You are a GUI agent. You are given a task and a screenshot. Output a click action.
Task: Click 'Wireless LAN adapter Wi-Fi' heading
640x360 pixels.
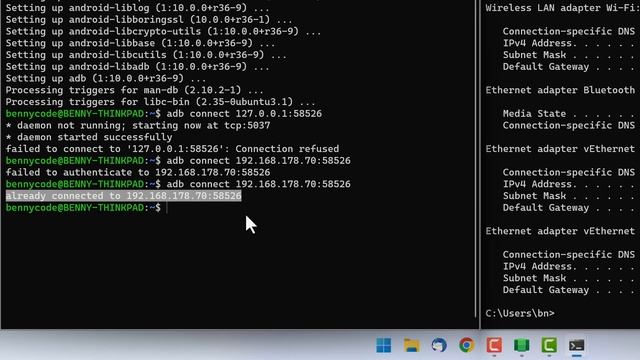[x=562, y=8]
